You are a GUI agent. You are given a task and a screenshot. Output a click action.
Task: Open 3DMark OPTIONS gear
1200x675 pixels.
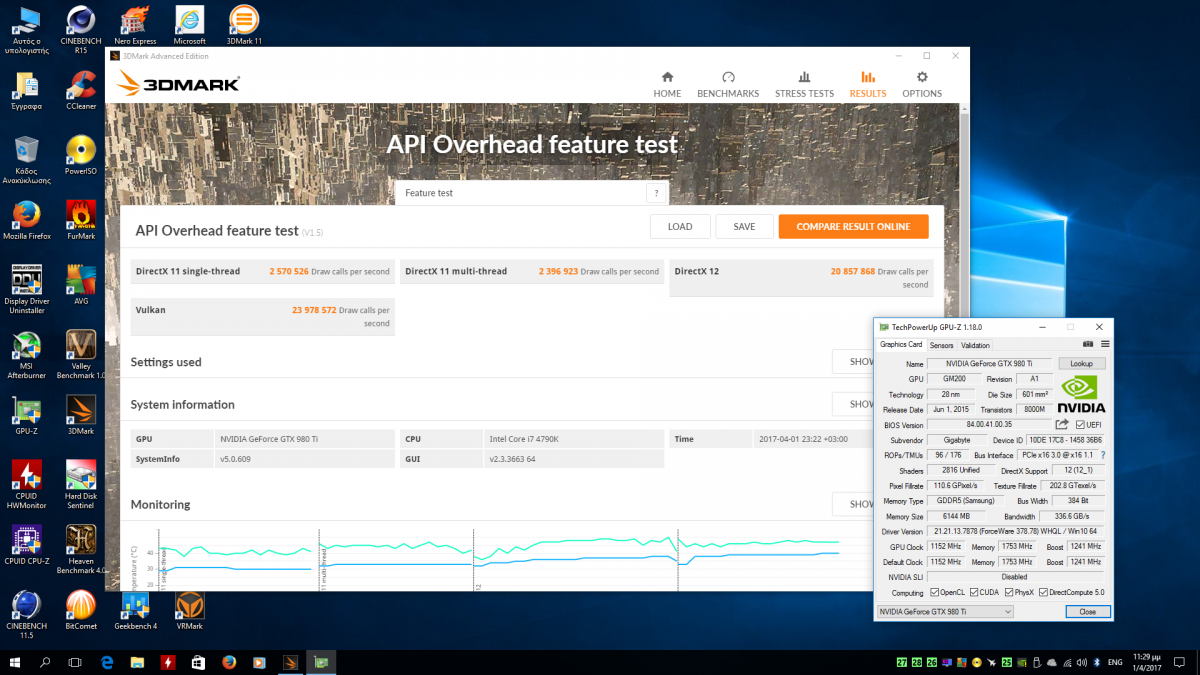[922, 85]
